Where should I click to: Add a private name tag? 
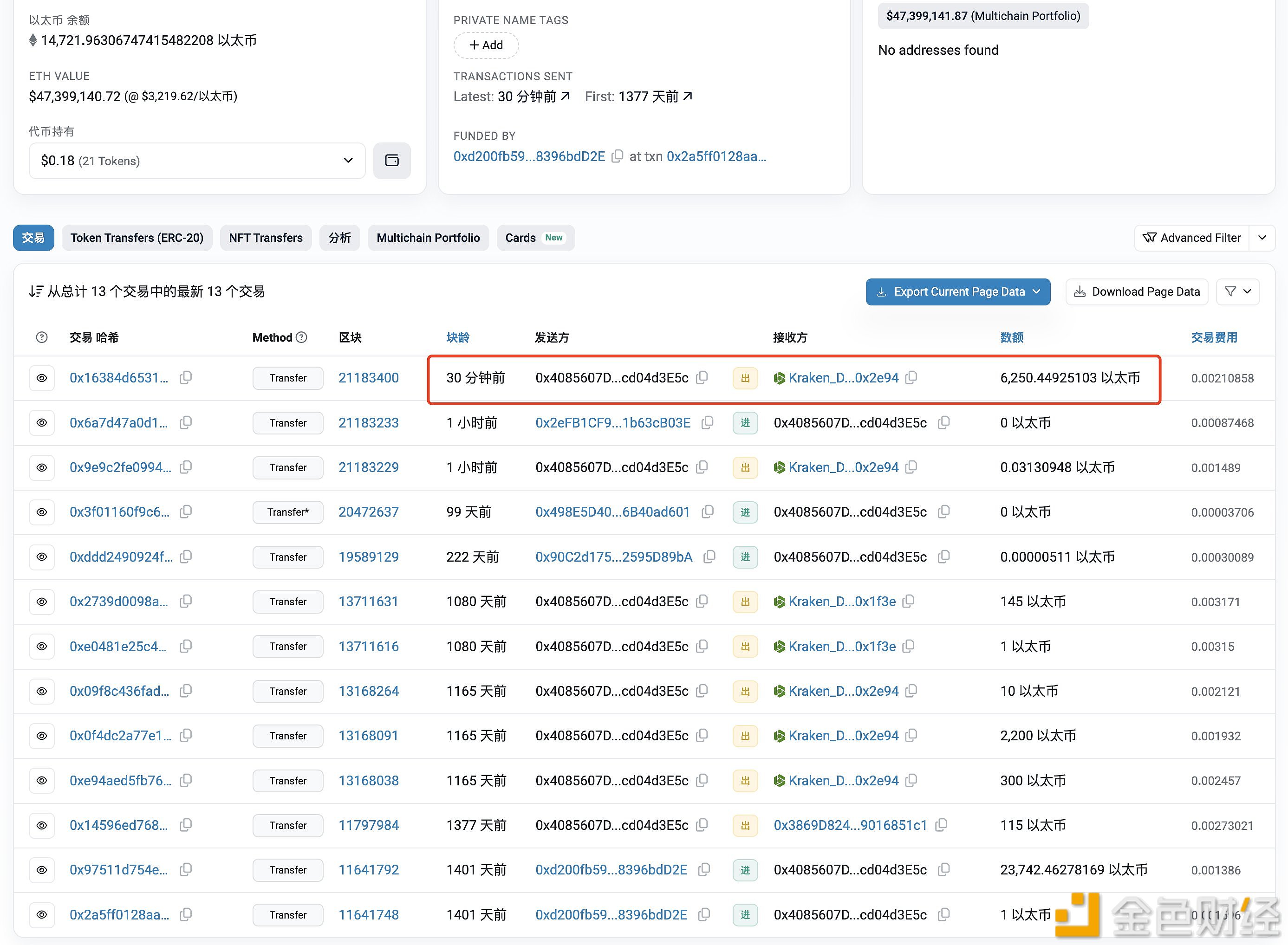[x=486, y=45]
